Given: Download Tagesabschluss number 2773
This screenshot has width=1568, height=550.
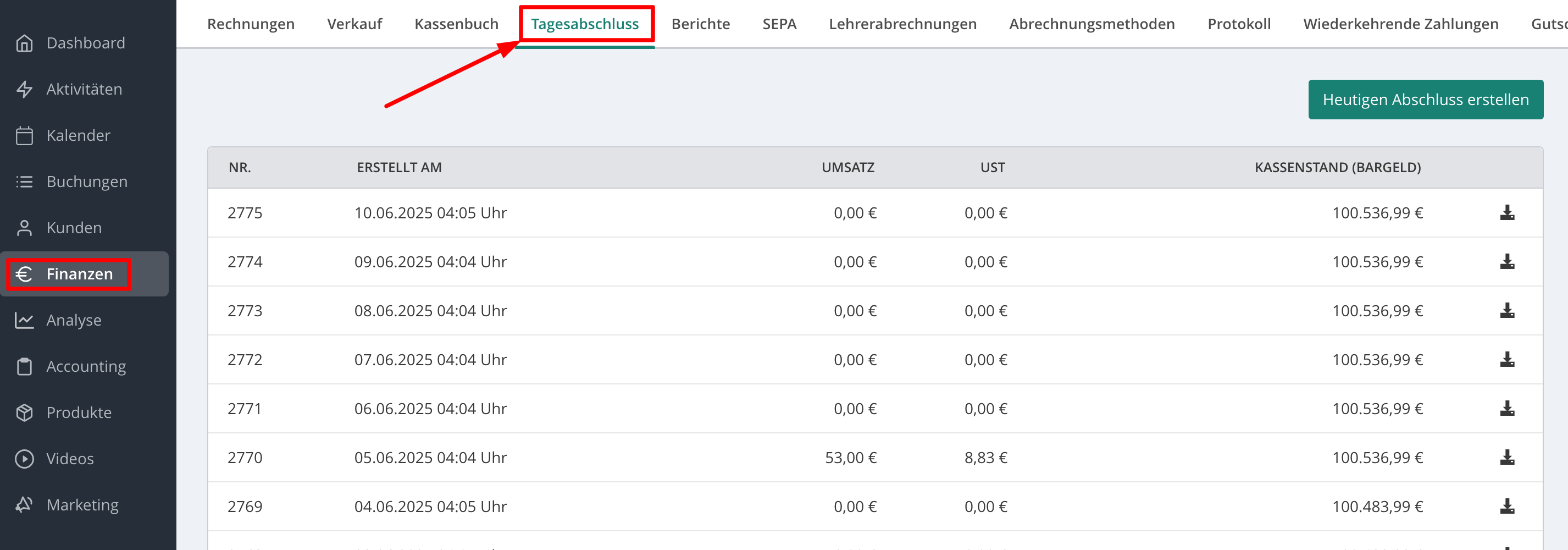Looking at the screenshot, I should pos(1507,311).
